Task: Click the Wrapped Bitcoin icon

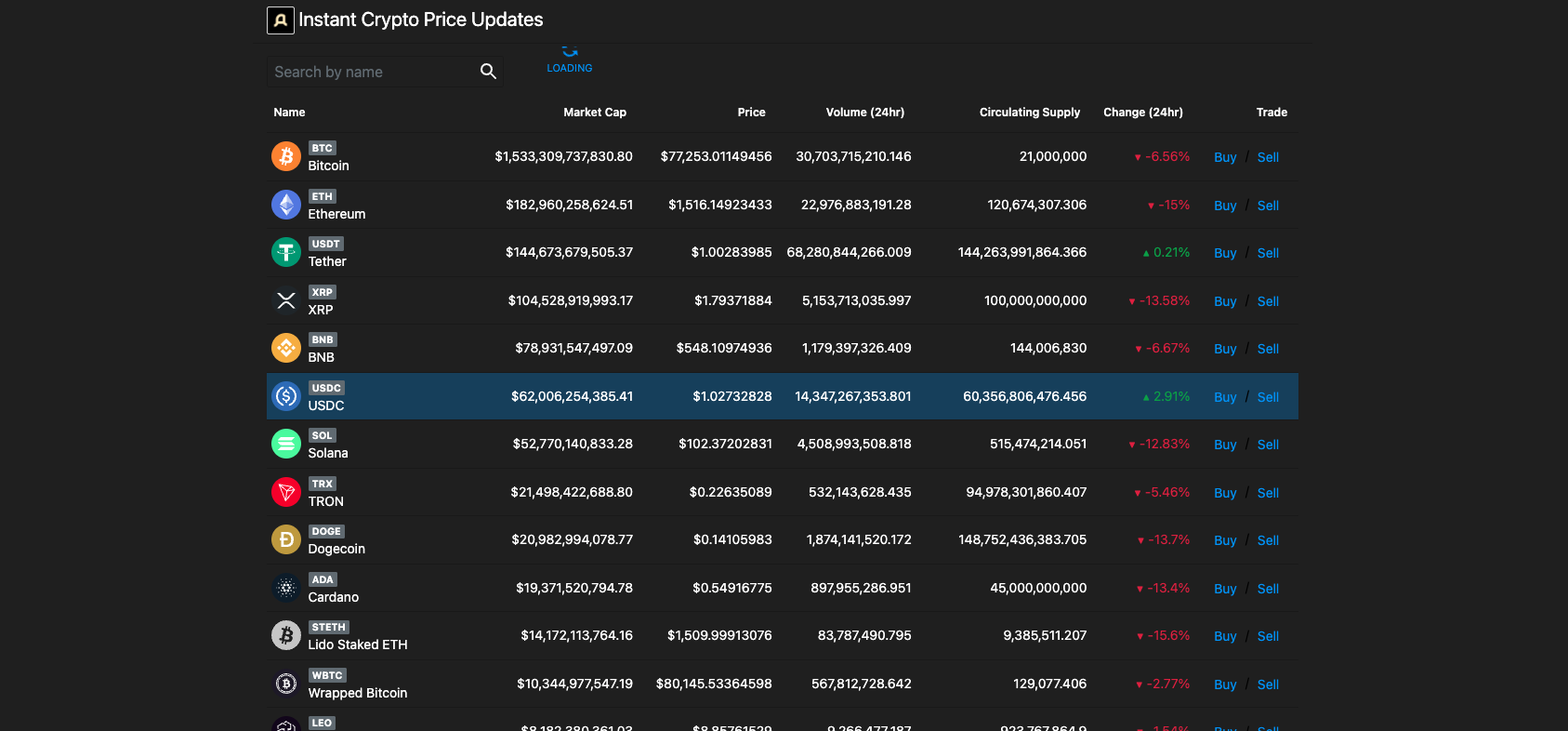Action: tap(286, 684)
